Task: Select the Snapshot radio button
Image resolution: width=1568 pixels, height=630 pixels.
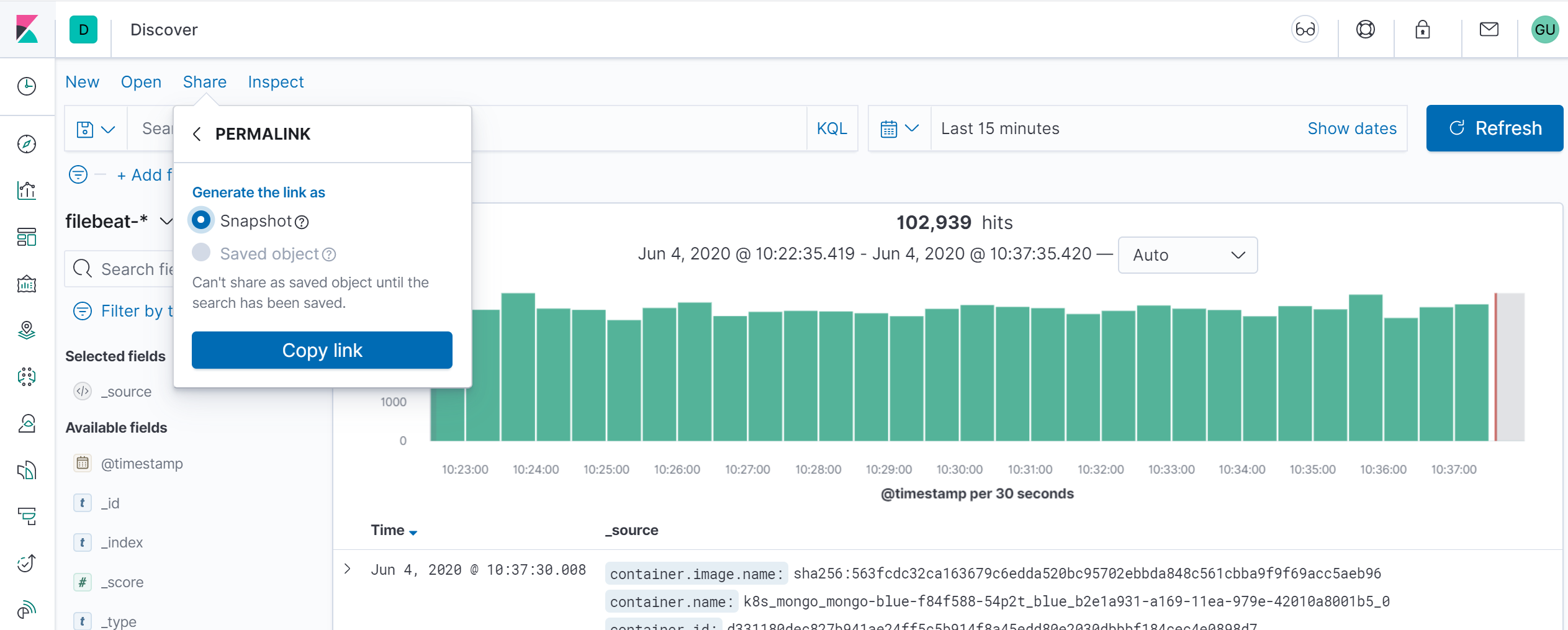Action: [201, 220]
